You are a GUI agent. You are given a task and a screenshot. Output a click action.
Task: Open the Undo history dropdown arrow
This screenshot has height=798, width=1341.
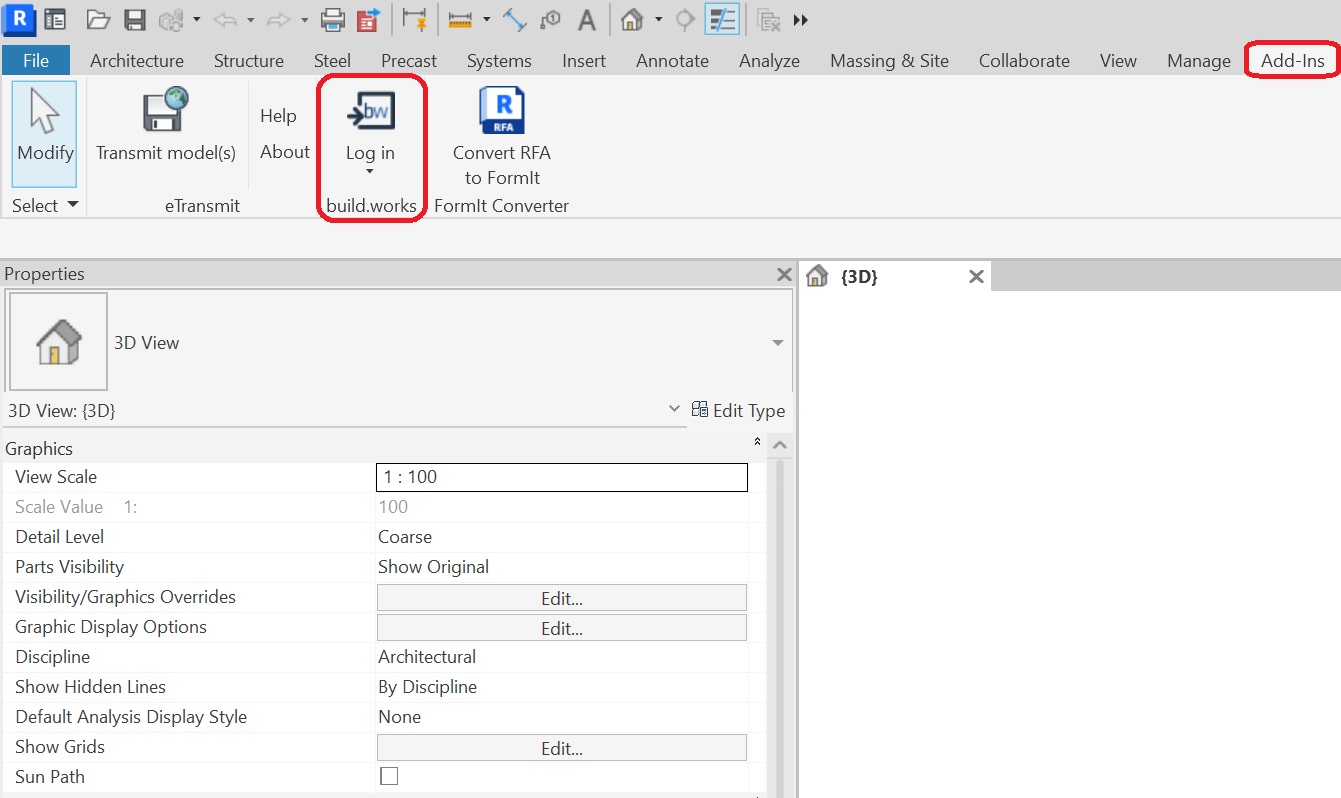point(250,20)
